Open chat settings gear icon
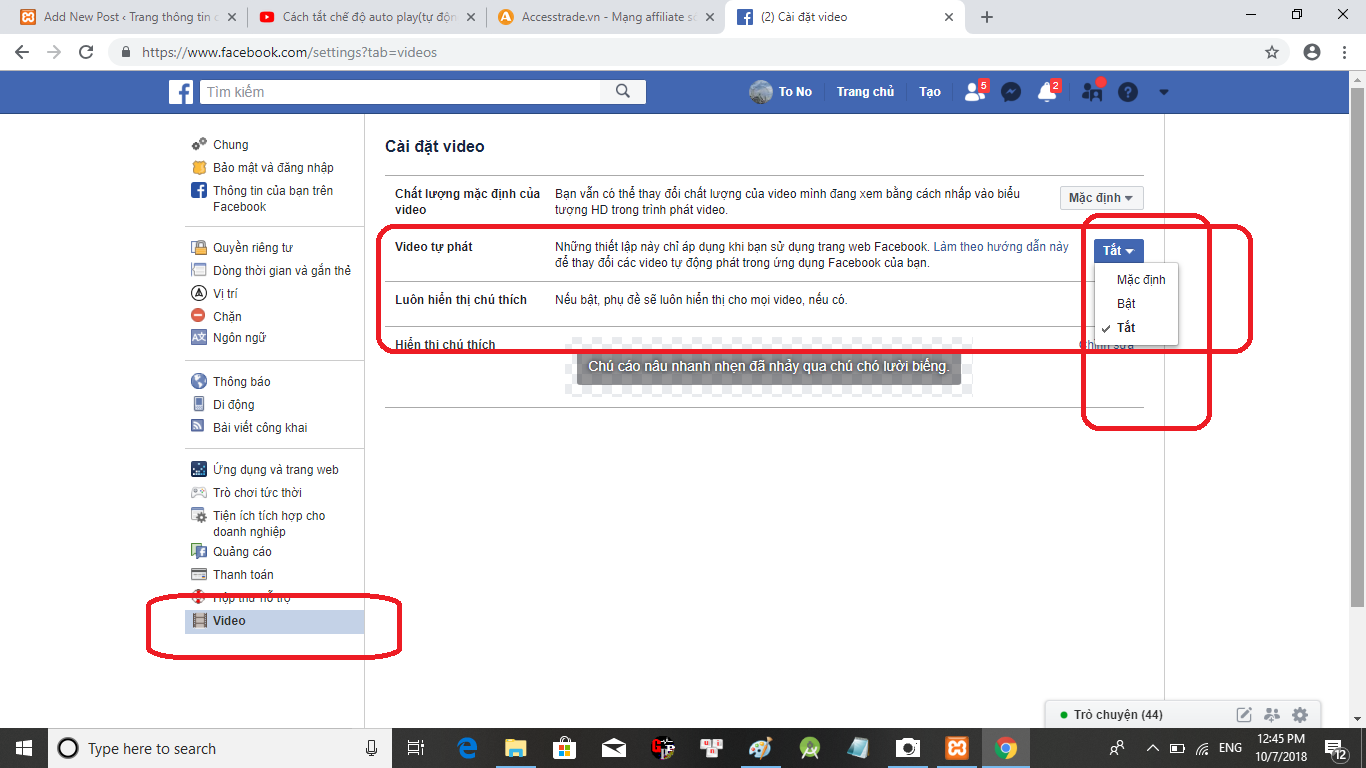The width and height of the screenshot is (1366, 768). coord(1300,715)
